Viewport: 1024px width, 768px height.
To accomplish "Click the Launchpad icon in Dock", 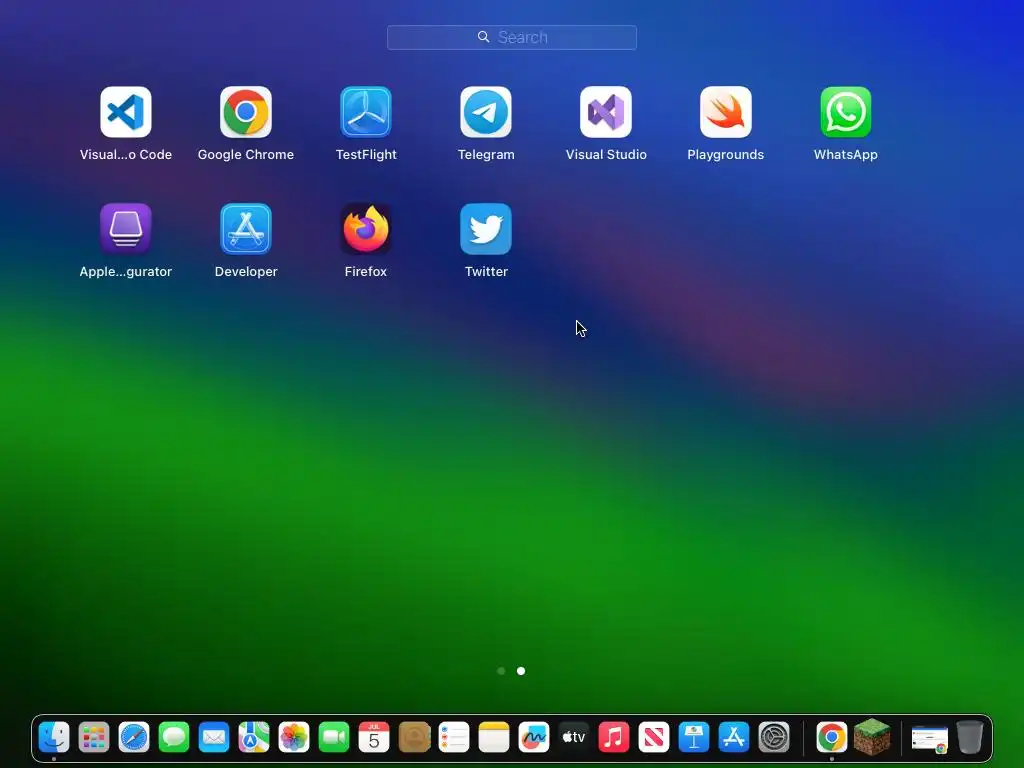I will 94,737.
